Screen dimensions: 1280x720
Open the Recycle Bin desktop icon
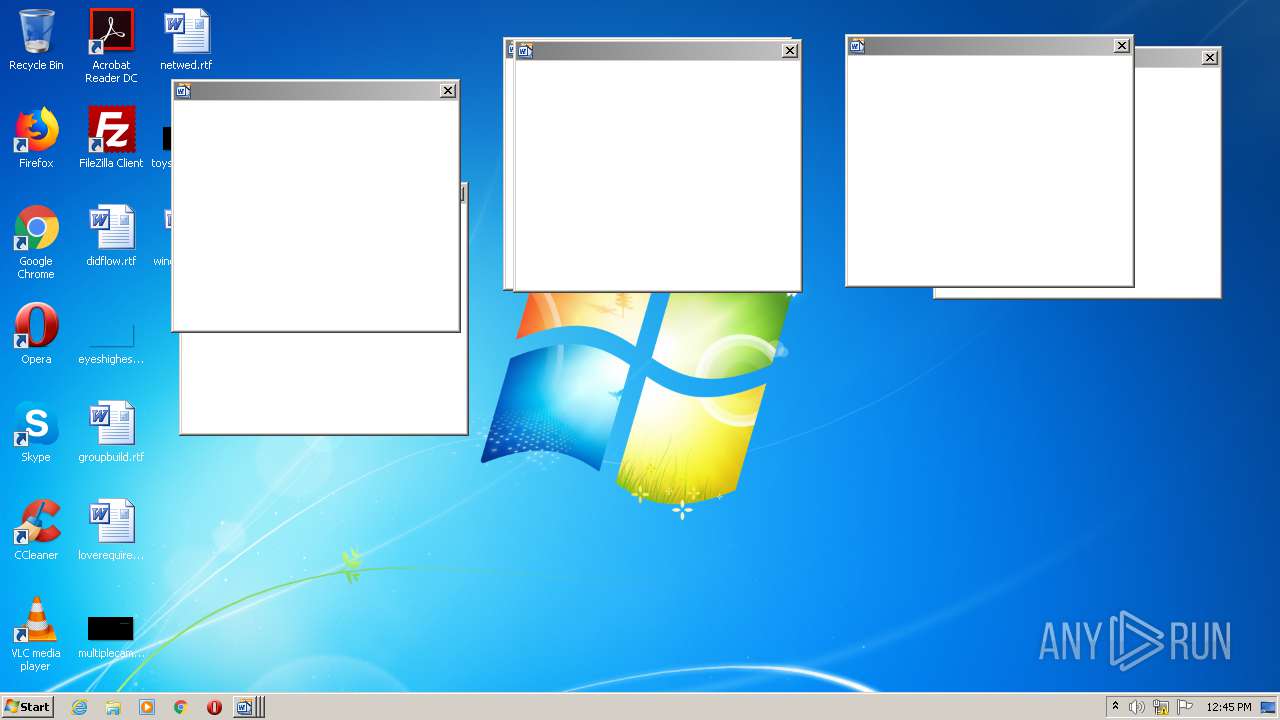tap(36, 40)
